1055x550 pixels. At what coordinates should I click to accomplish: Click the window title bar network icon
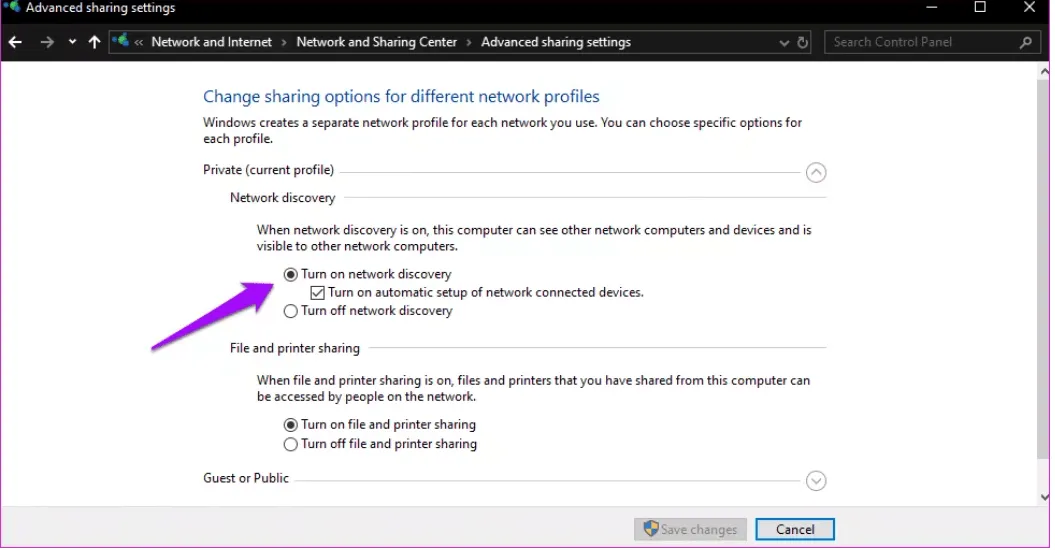(11, 8)
